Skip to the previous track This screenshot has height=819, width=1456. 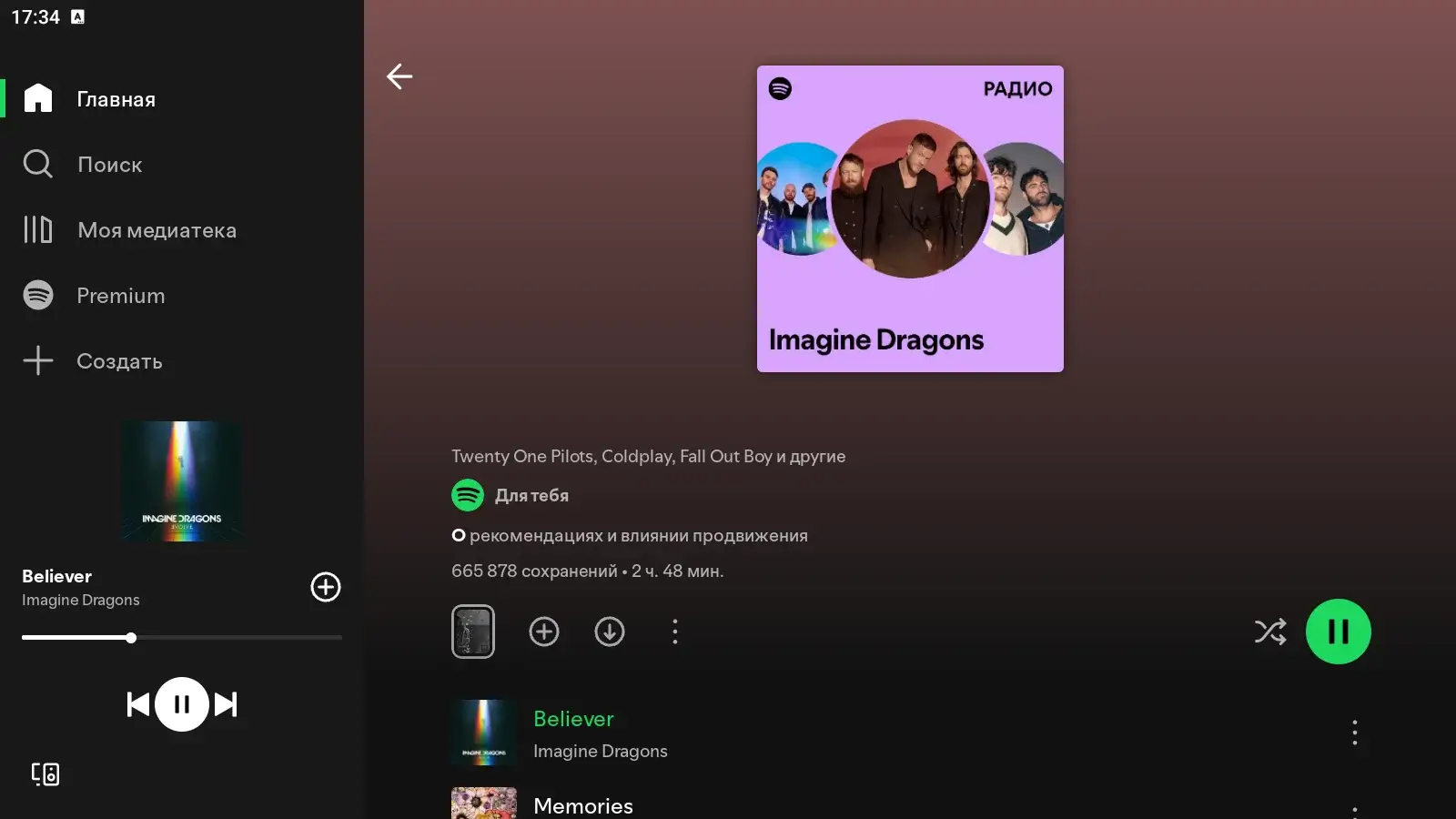pos(138,704)
